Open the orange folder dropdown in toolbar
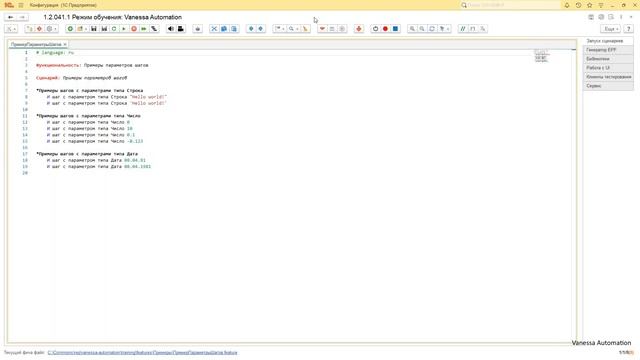The image size is (640, 360). [x=82, y=29]
